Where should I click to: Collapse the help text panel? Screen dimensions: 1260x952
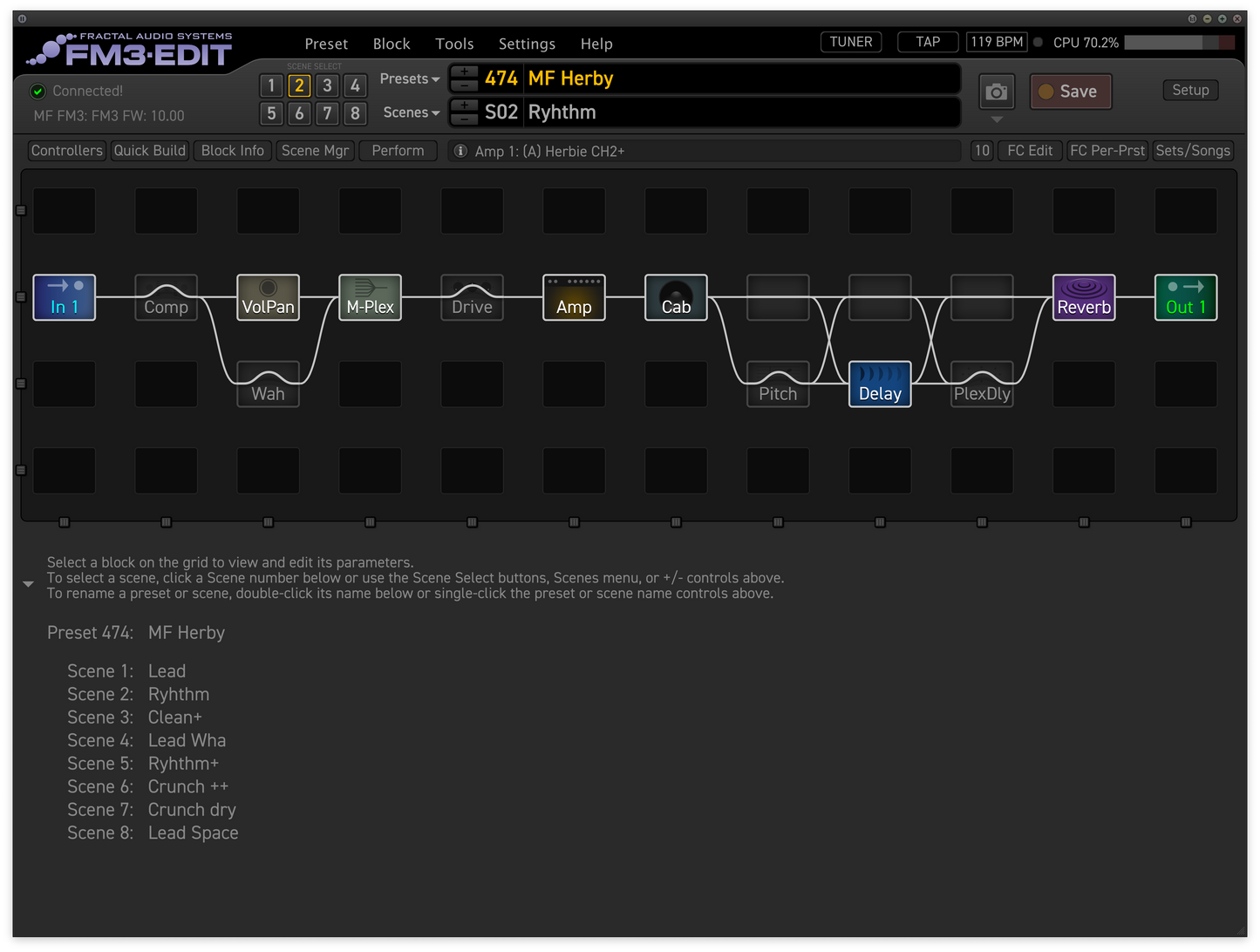pyautogui.click(x=28, y=583)
